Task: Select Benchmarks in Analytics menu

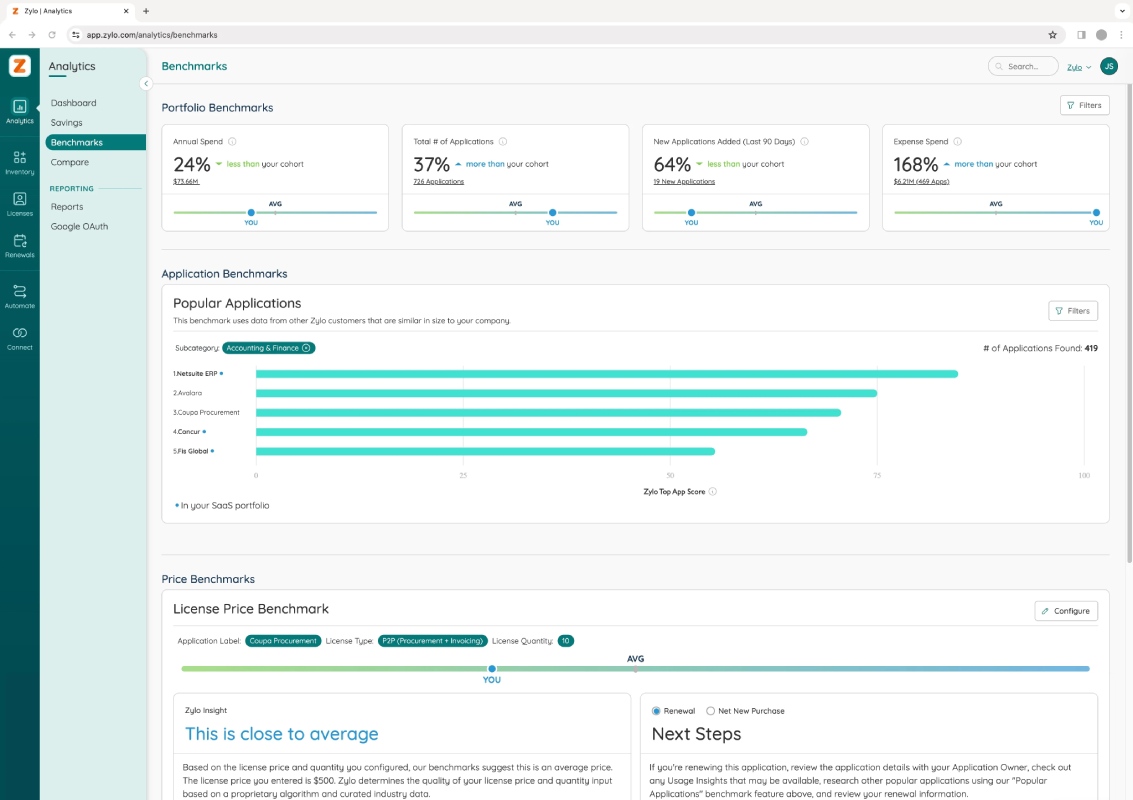Action: pos(95,142)
